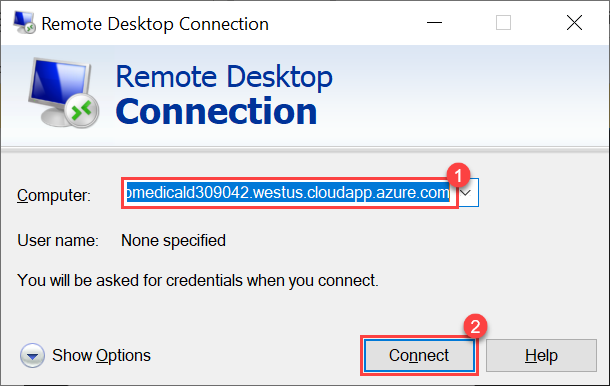Click the large monitor icon in the banner

[63, 93]
